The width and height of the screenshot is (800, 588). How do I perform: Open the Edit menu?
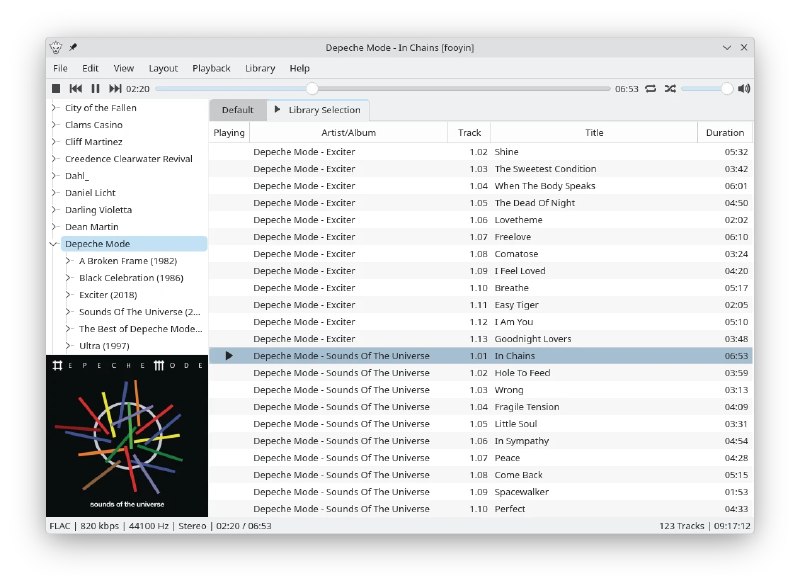click(x=90, y=68)
